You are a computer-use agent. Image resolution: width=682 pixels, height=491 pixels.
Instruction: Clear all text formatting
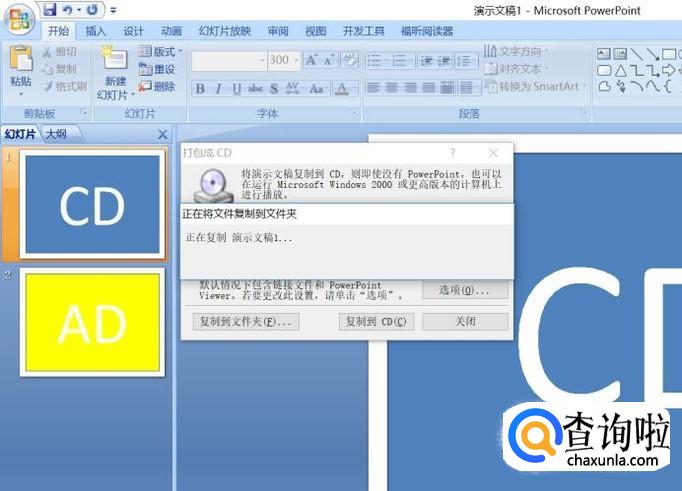pos(349,60)
